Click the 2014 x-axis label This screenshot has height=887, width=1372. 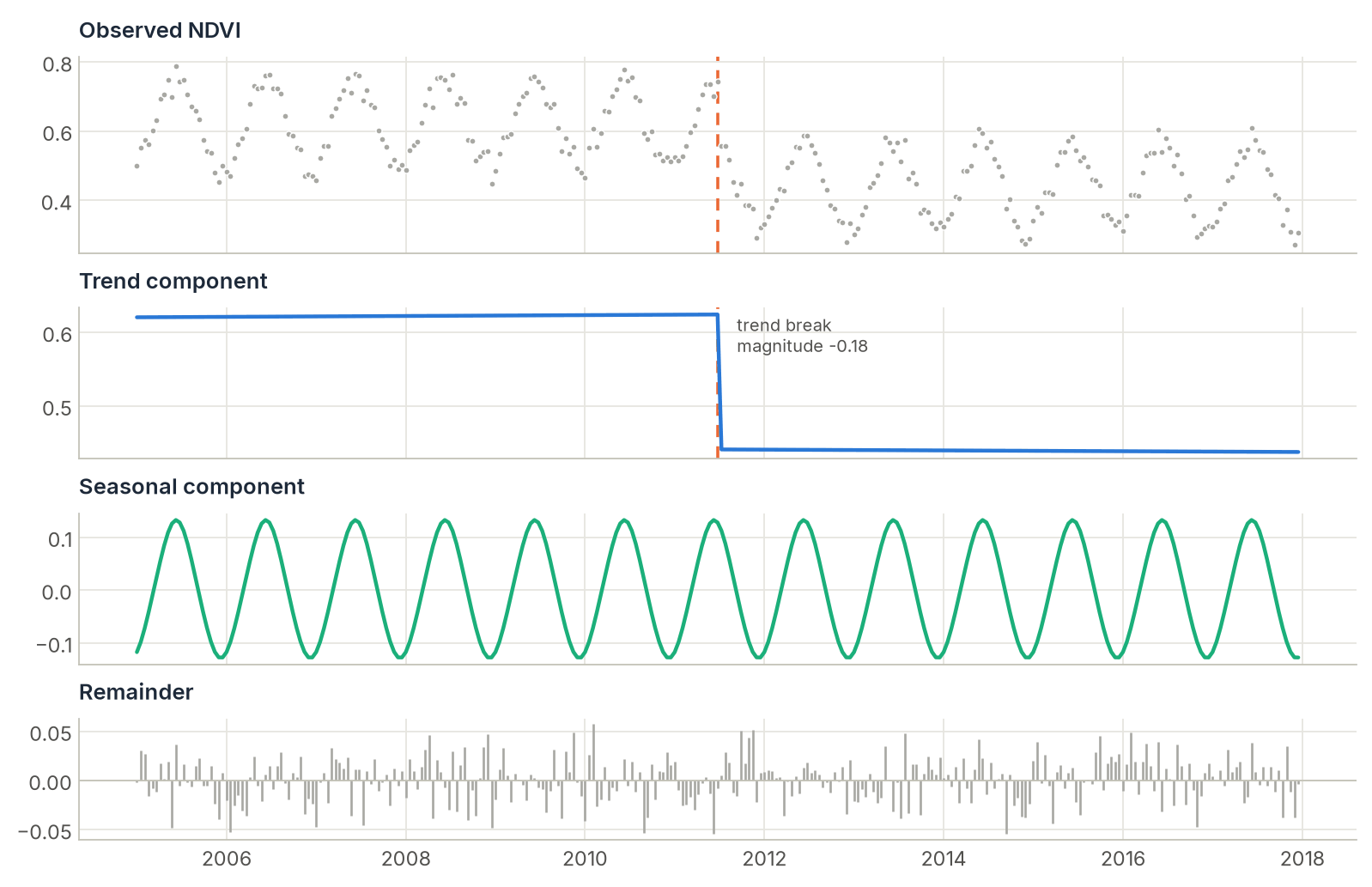(x=944, y=859)
